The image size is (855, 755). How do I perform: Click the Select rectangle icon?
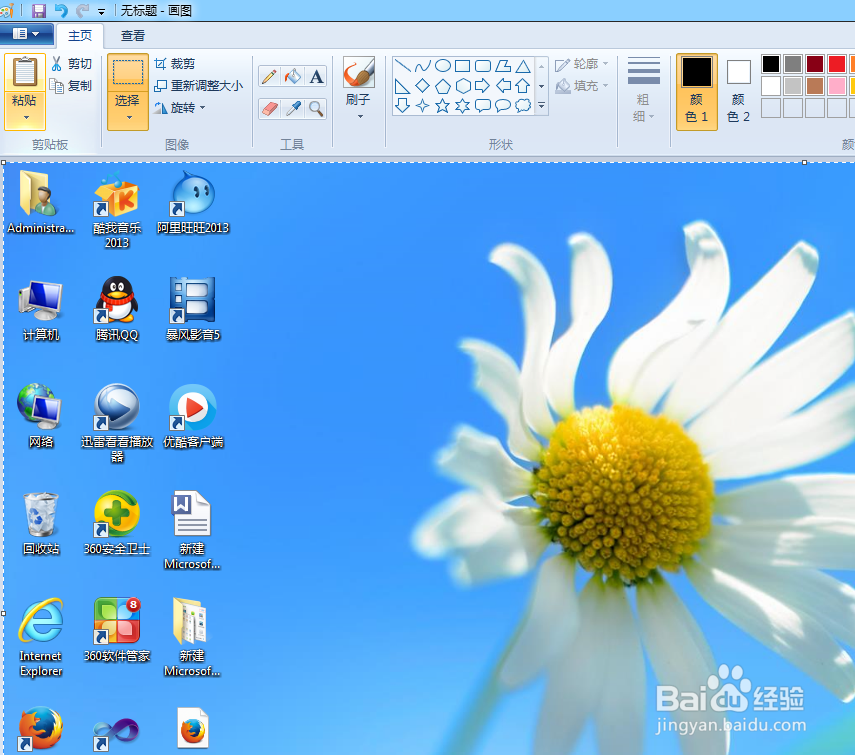(x=128, y=73)
